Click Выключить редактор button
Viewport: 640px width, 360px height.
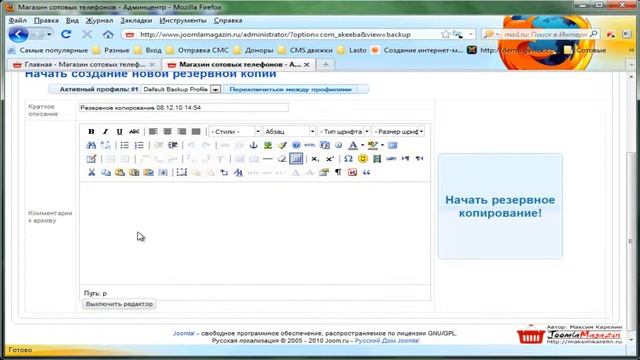[119, 304]
